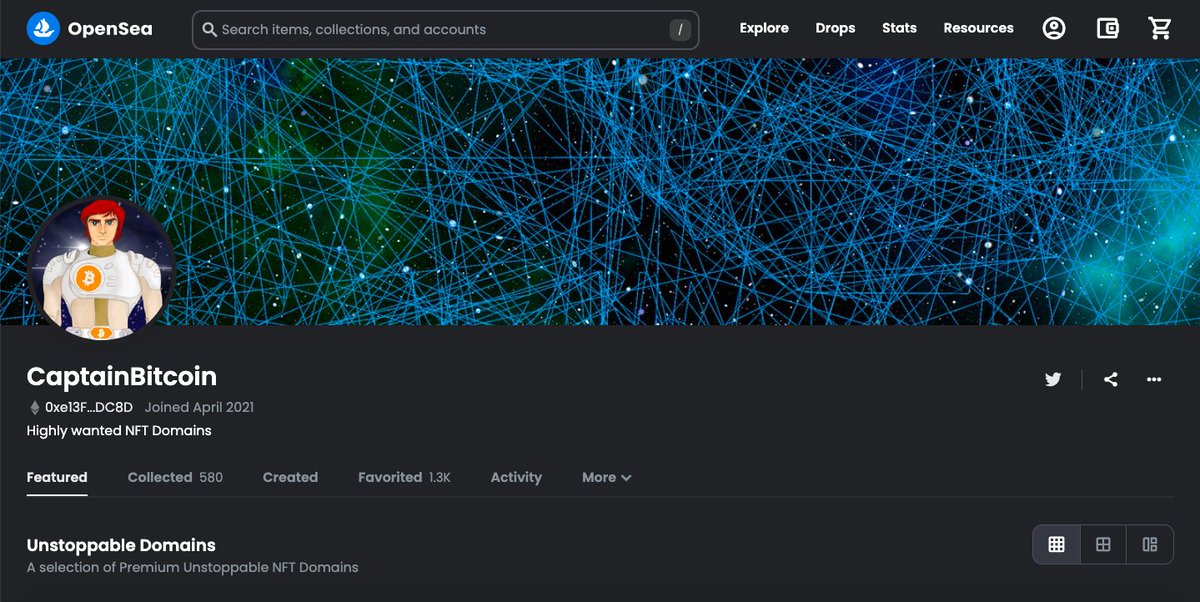1200x602 pixels.
Task: Focus the search items and collections field
Action: coord(445,30)
